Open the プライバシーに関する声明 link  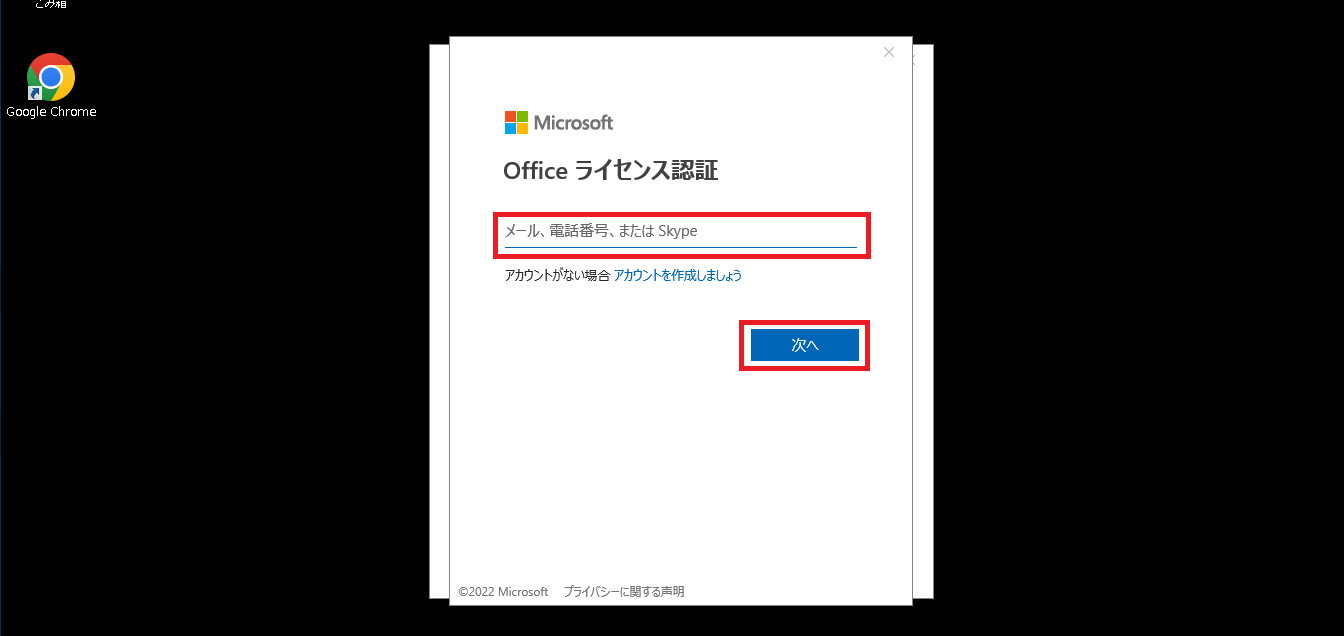624,592
